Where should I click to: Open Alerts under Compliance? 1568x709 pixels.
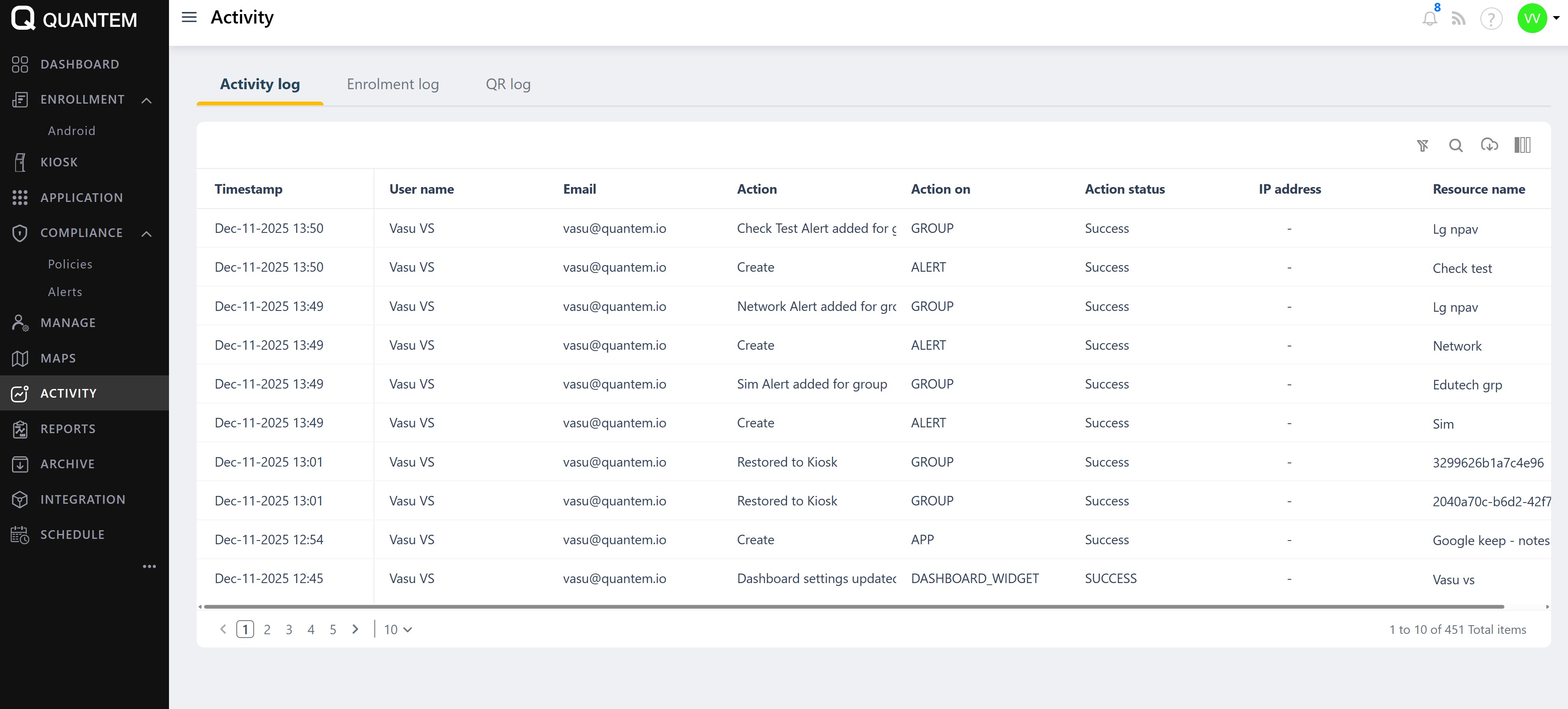(x=65, y=292)
